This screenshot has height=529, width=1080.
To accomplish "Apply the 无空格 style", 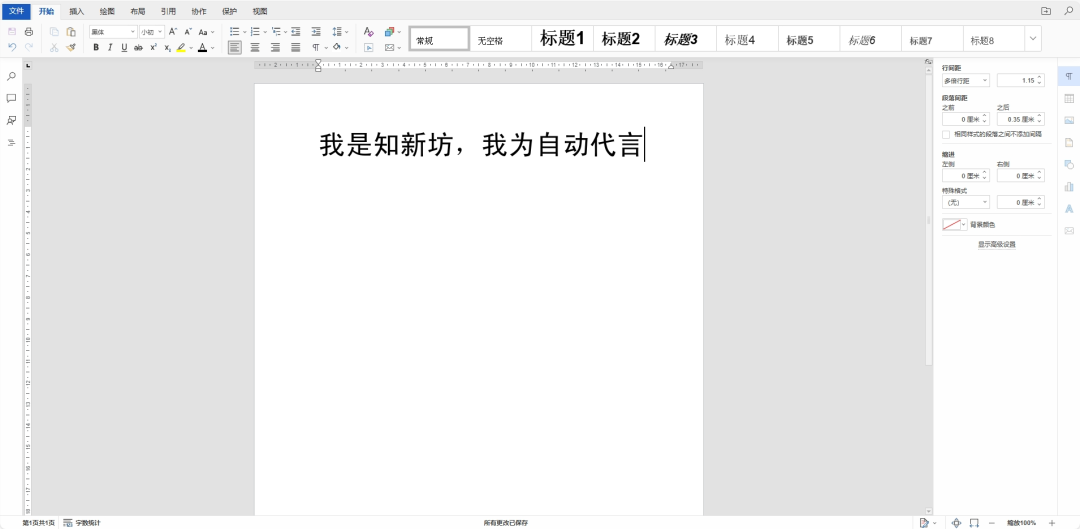I will point(501,39).
